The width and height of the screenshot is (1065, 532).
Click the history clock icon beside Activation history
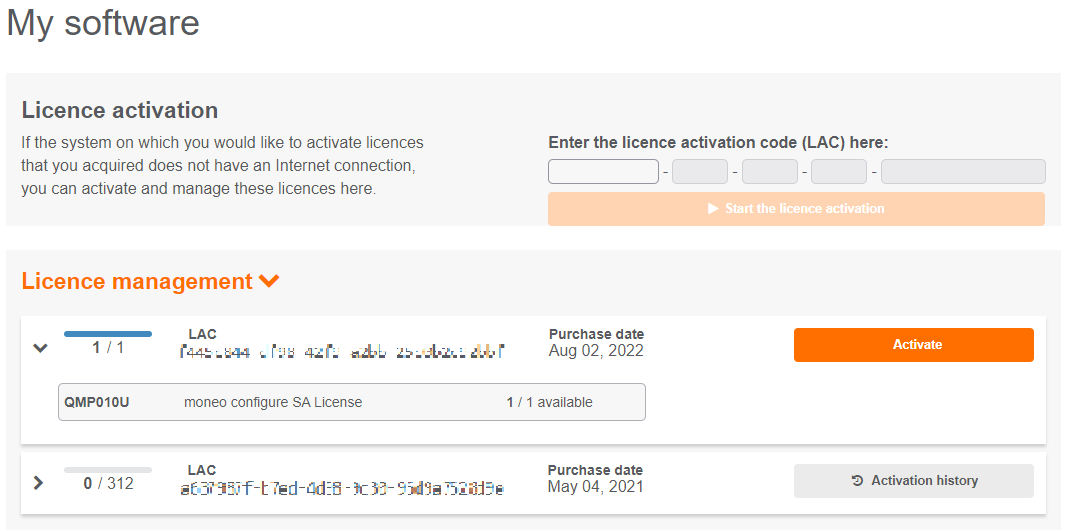(x=857, y=481)
